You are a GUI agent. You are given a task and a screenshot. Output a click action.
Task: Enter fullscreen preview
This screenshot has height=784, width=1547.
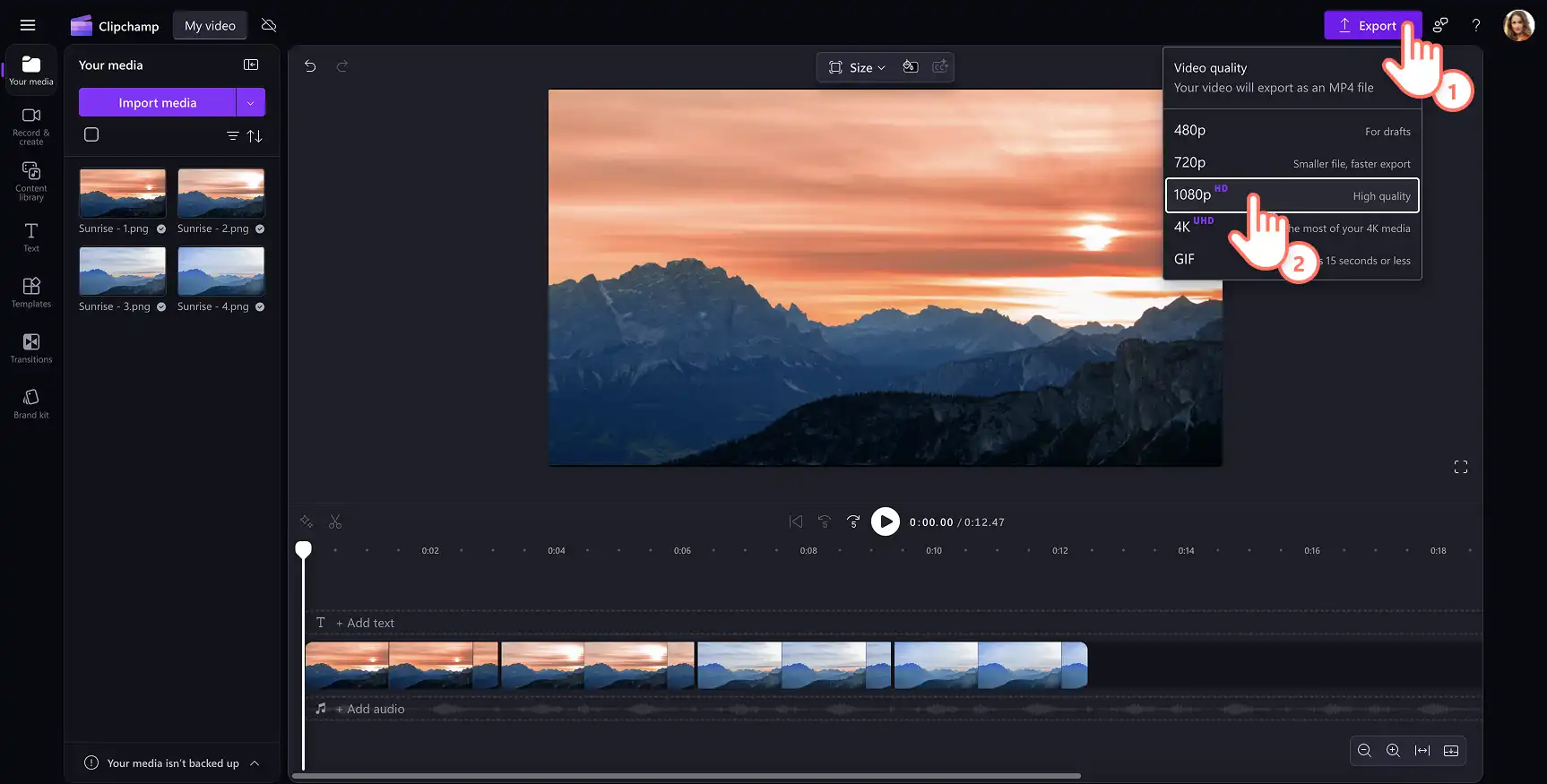tap(1461, 467)
